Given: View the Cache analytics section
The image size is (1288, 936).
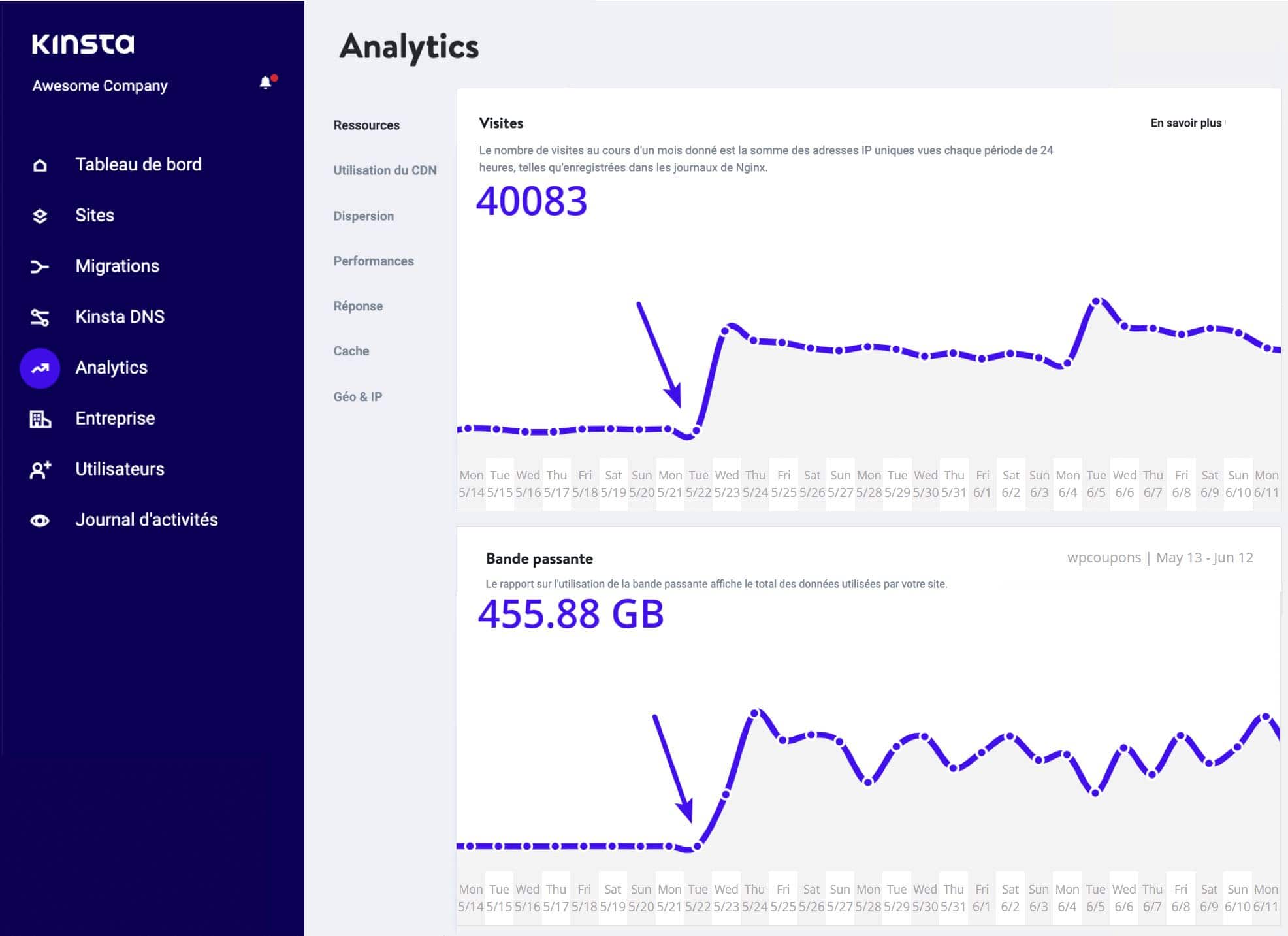Looking at the screenshot, I should (351, 351).
